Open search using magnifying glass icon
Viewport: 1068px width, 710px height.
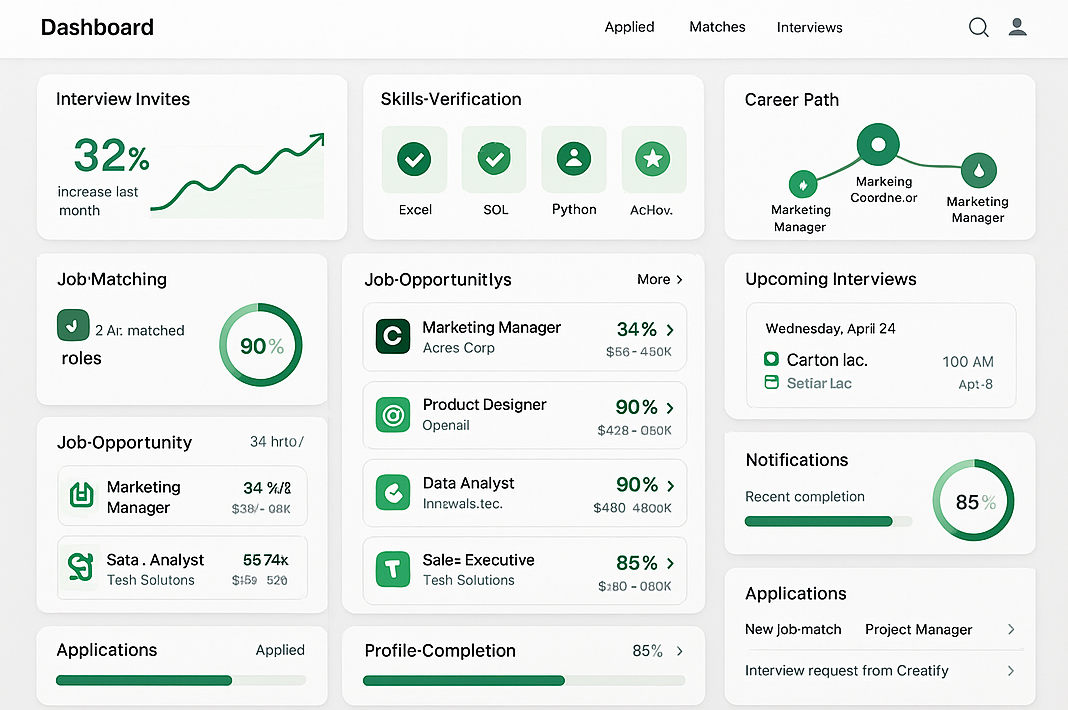click(978, 28)
